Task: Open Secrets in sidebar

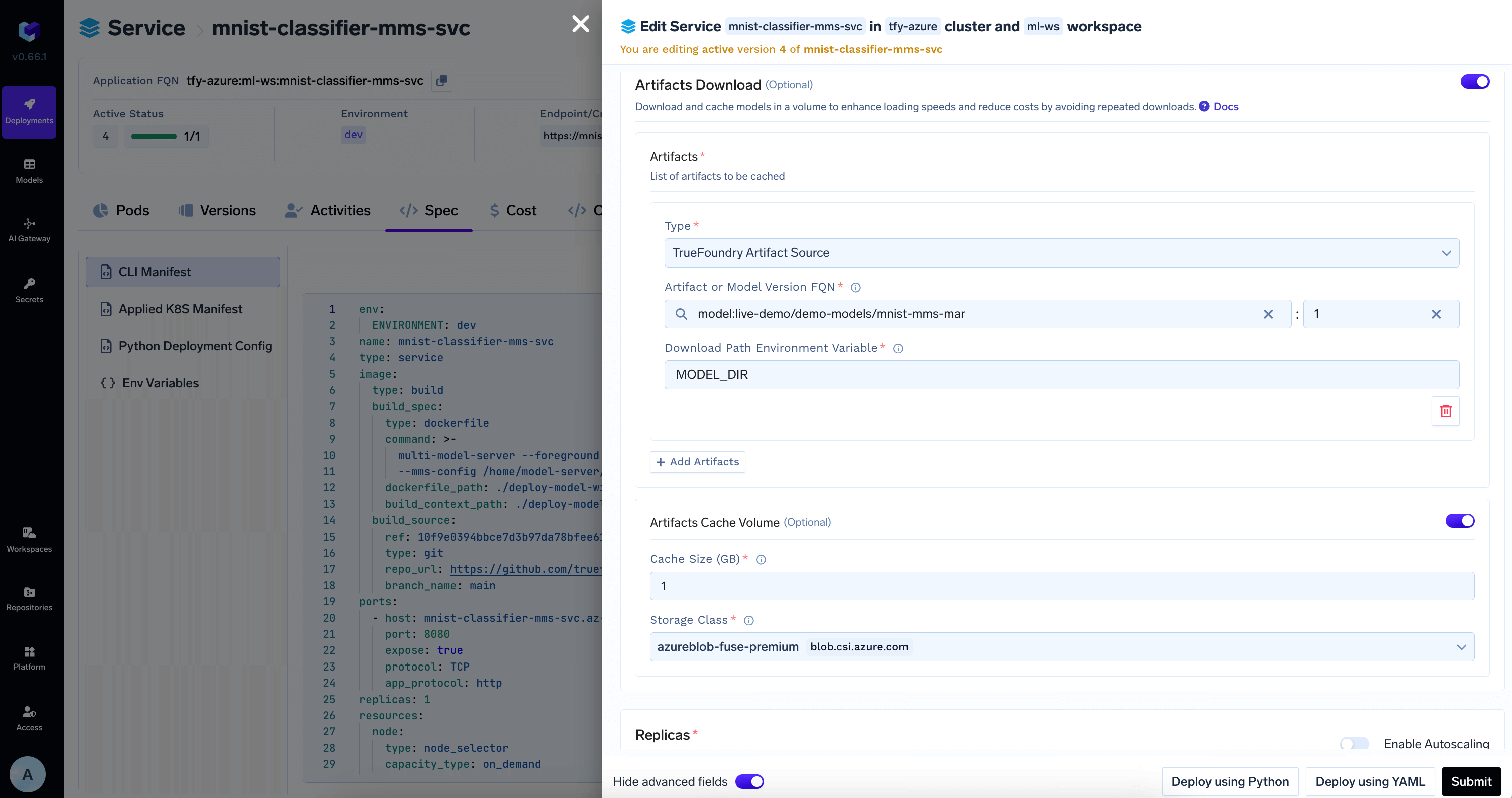Action: (x=29, y=290)
